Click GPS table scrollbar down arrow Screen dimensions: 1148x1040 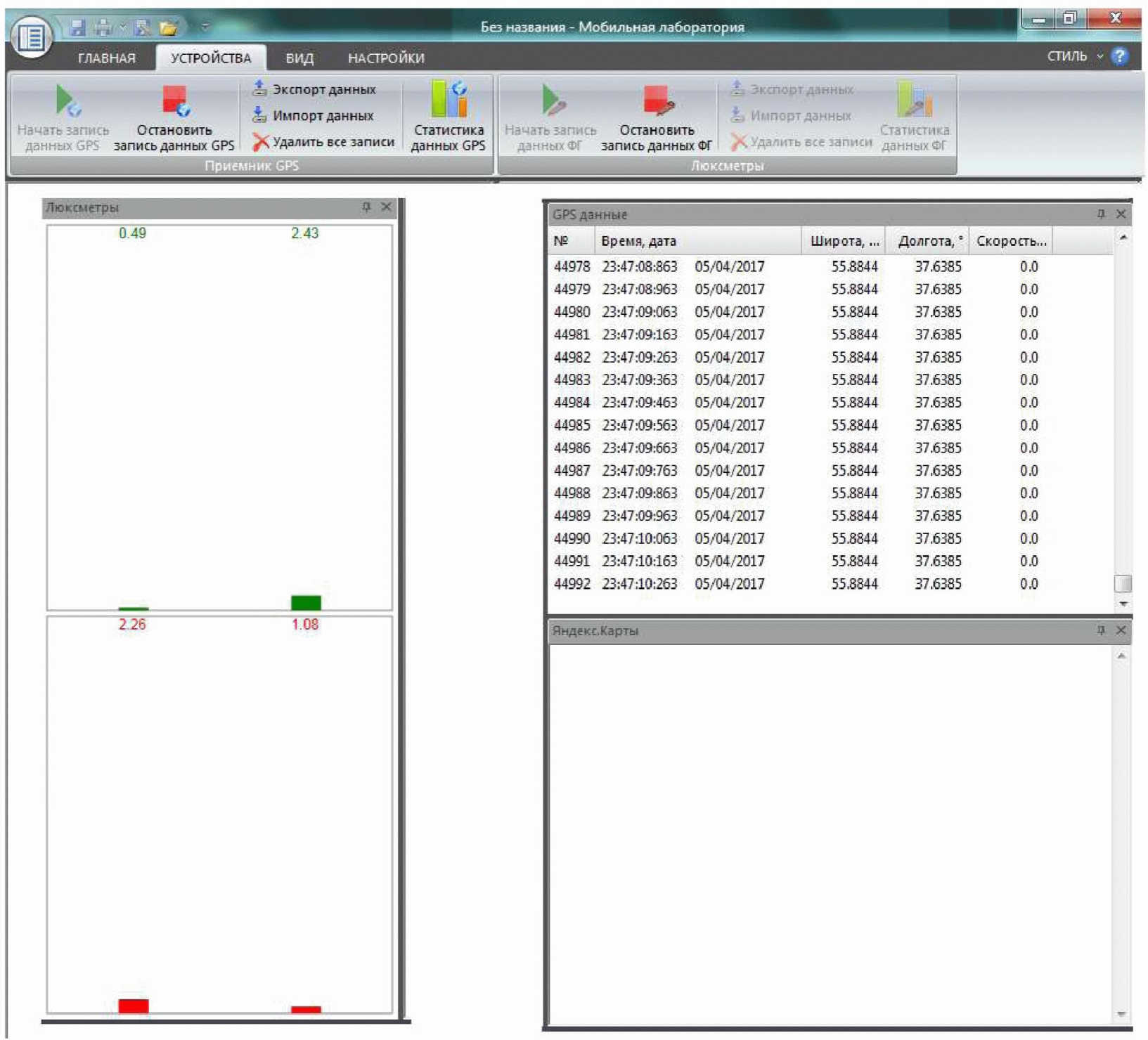tap(1123, 604)
